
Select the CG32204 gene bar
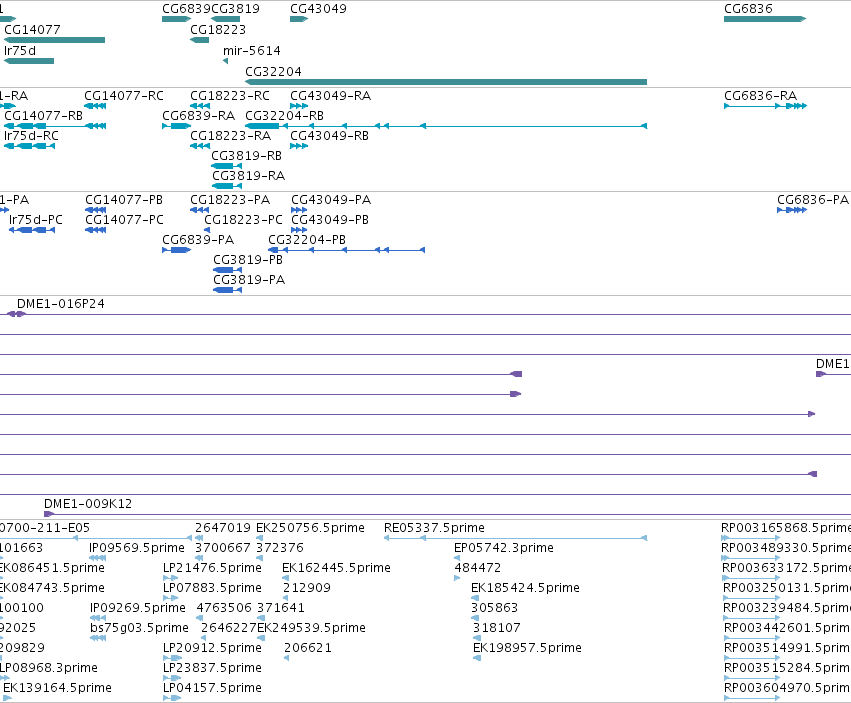click(x=446, y=82)
